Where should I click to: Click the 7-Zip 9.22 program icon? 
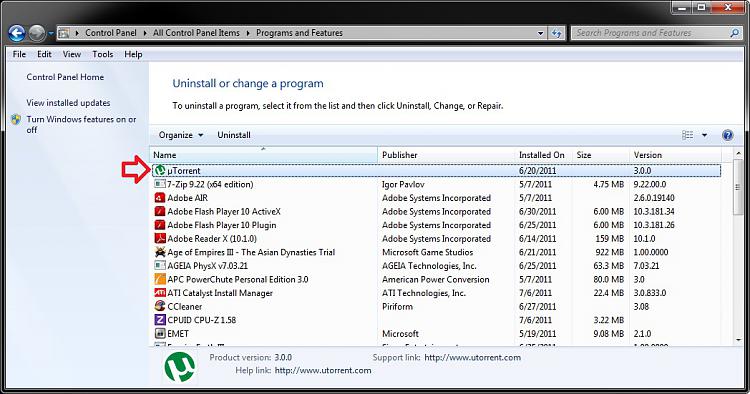[x=160, y=184]
